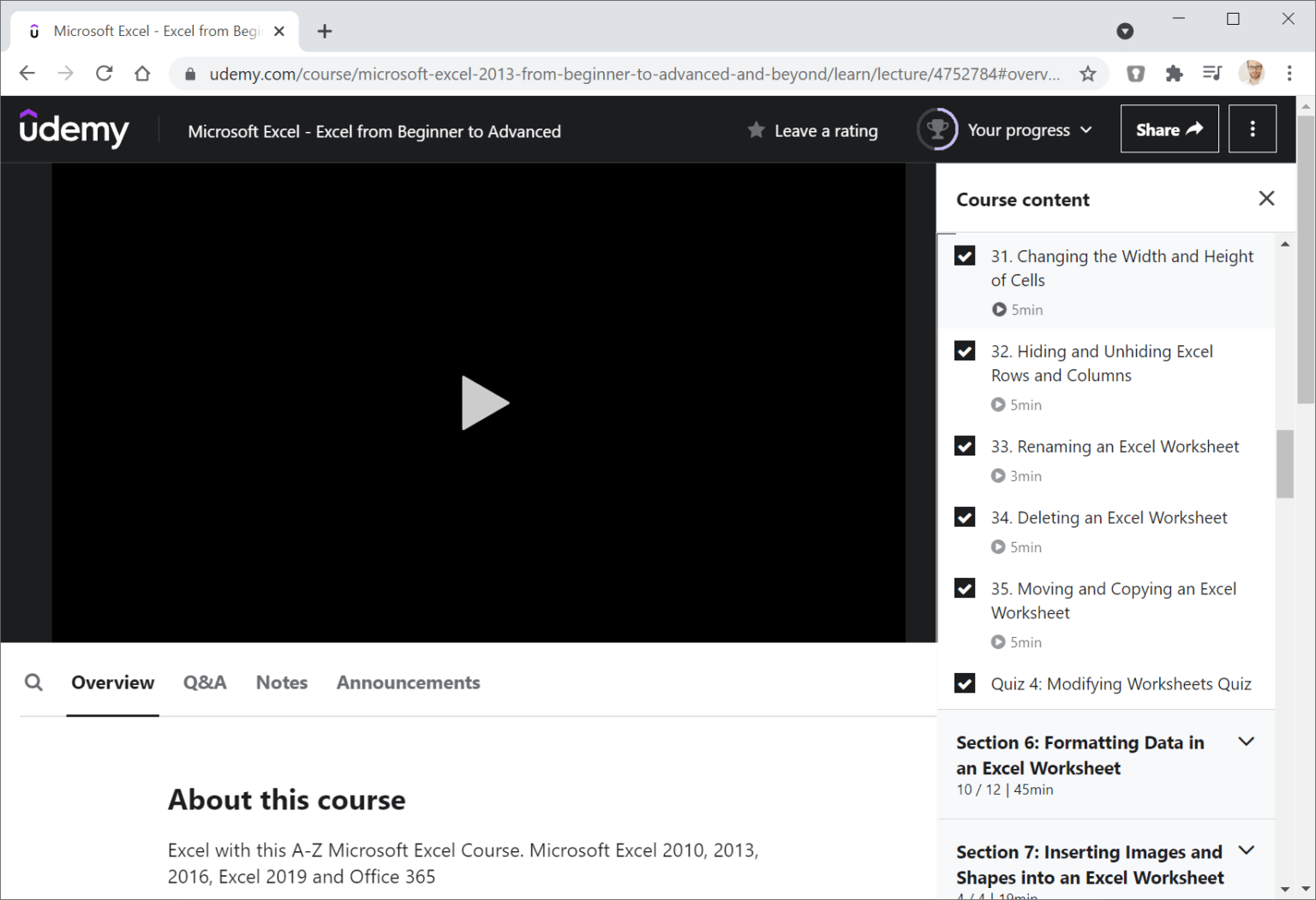Close the Course content panel

click(1266, 199)
